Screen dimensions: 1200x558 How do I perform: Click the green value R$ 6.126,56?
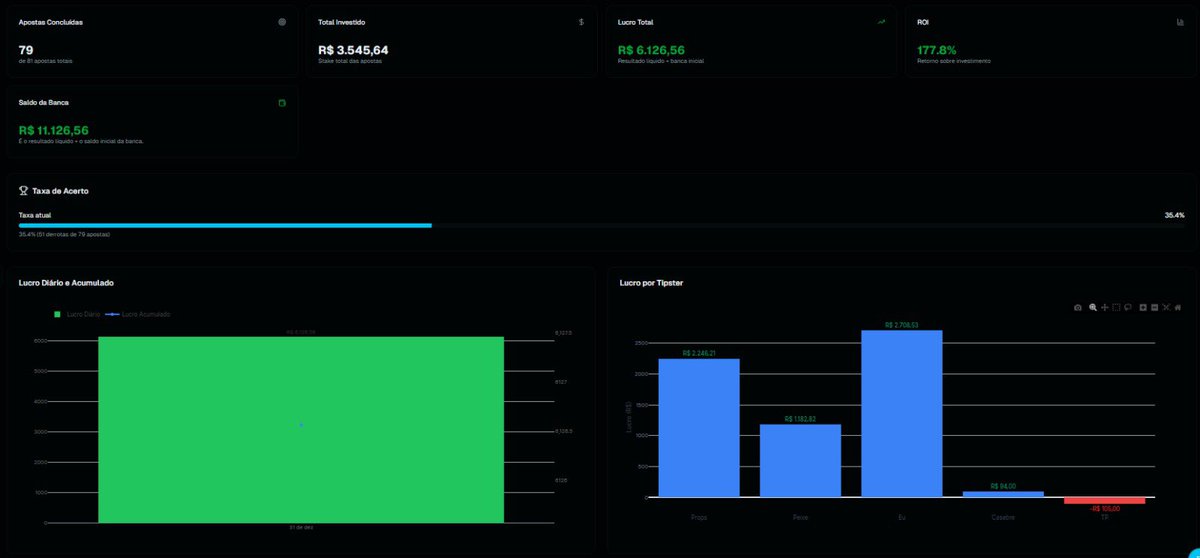(651, 49)
